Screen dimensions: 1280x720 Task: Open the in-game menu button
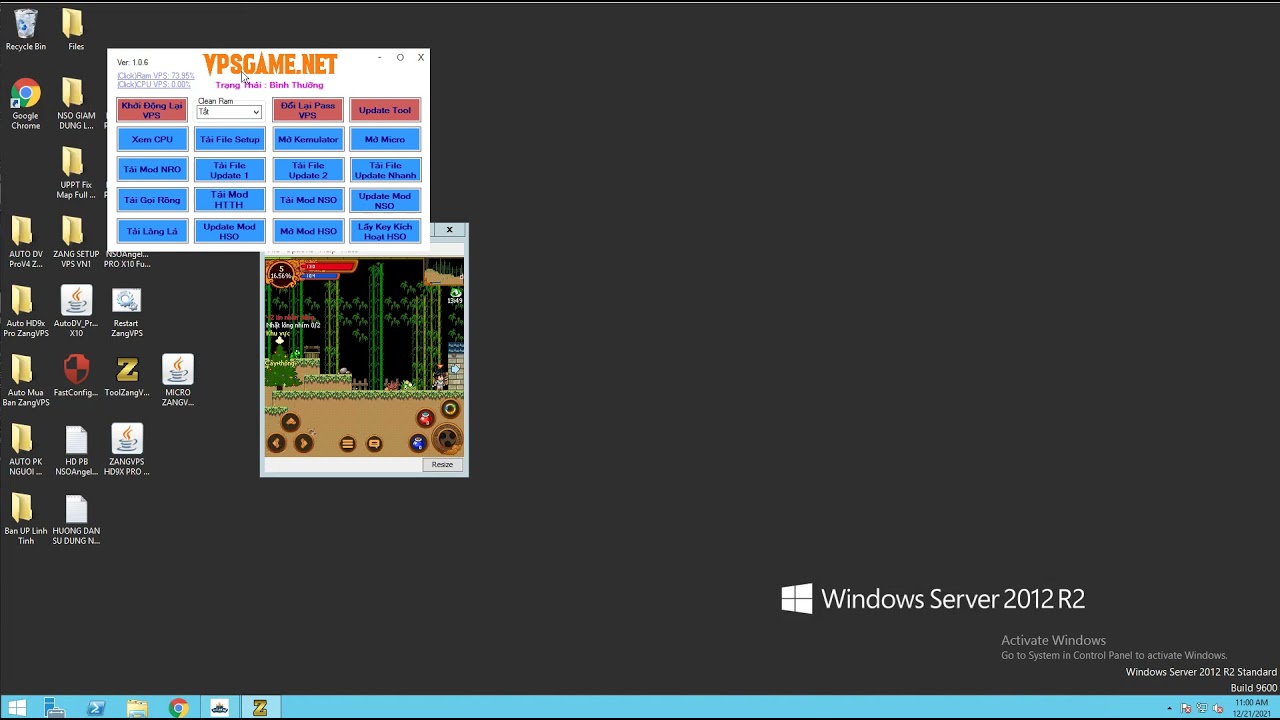pyautogui.click(x=347, y=443)
